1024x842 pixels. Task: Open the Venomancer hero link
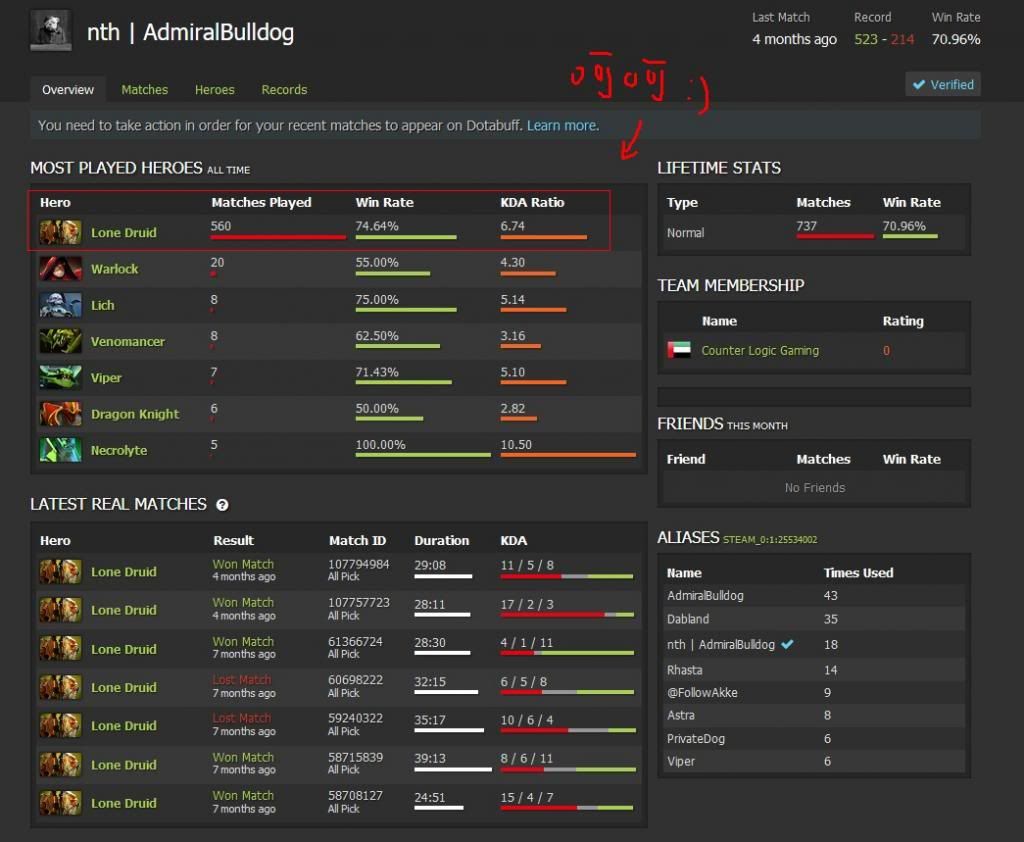127,341
